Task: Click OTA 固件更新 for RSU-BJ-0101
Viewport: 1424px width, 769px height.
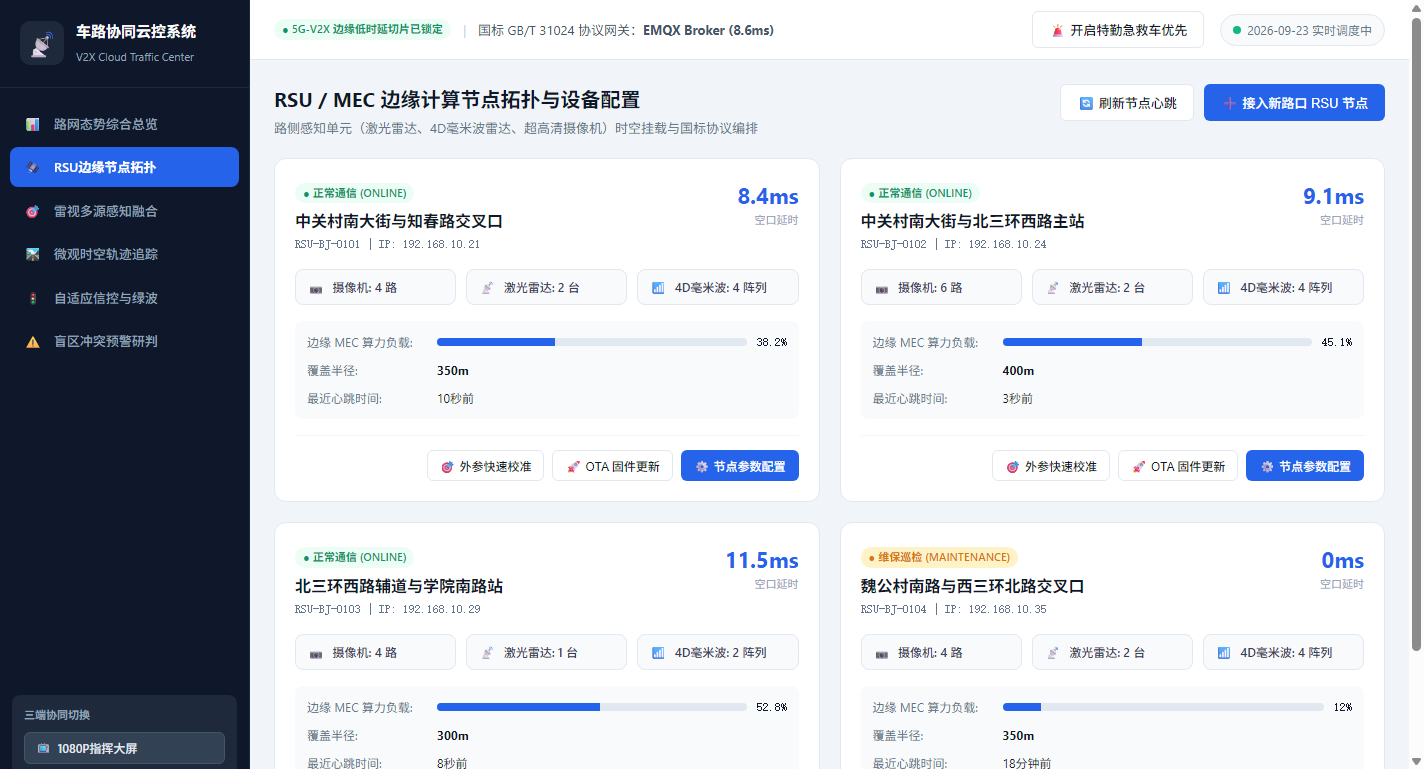Action: (x=612, y=466)
